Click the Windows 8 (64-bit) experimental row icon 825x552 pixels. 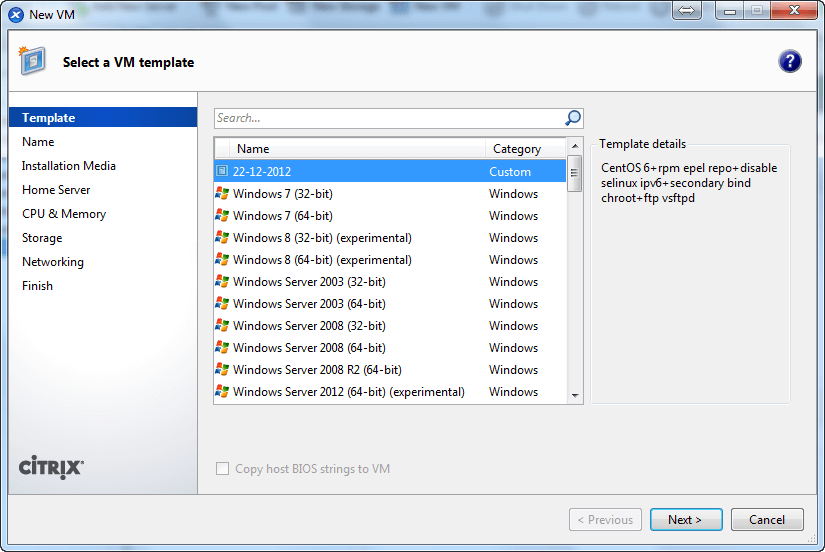(x=222, y=260)
